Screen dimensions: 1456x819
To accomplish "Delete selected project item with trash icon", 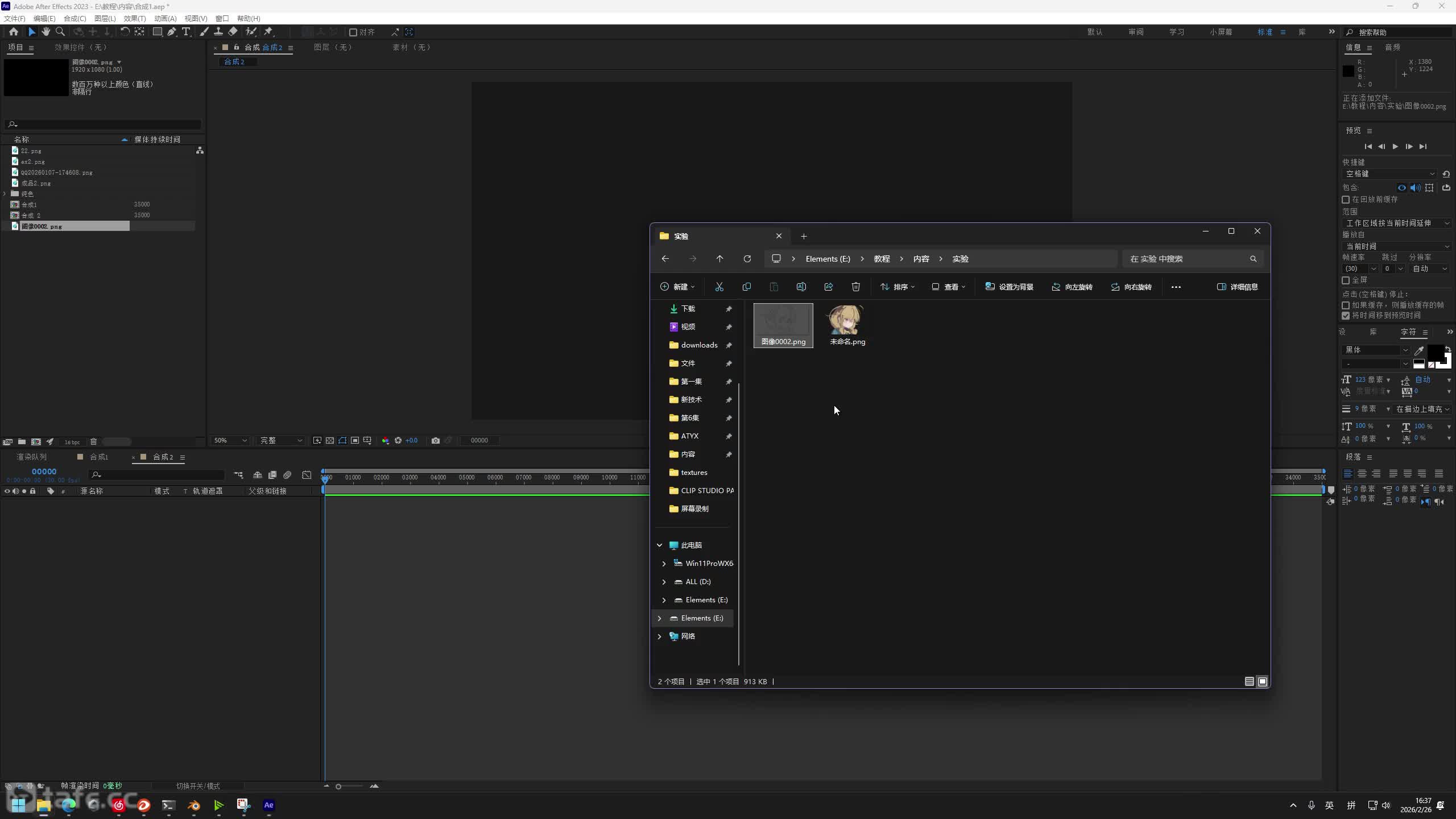I will pyautogui.click(x=94, y=442).
